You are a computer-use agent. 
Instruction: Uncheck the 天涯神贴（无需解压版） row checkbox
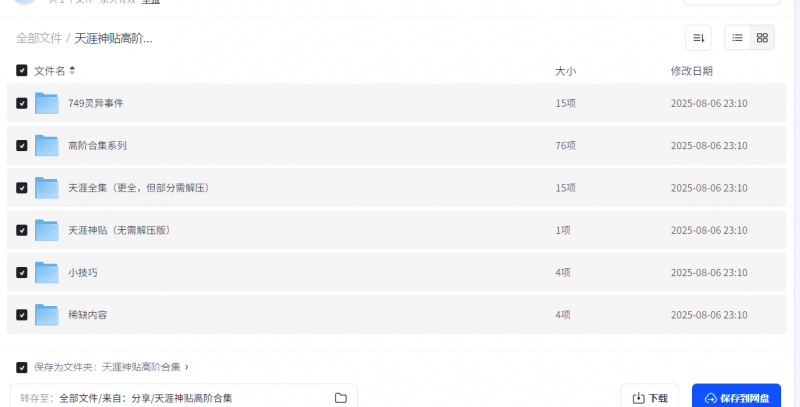(21, 230)
